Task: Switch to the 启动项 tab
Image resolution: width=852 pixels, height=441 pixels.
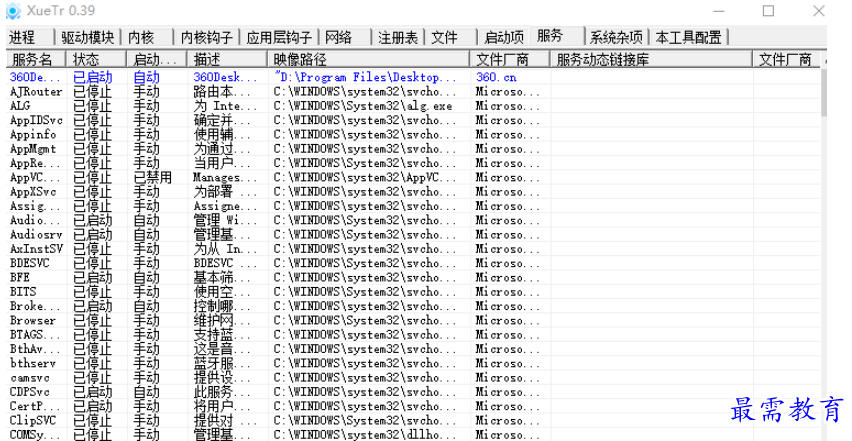Action: click(504, 37)
